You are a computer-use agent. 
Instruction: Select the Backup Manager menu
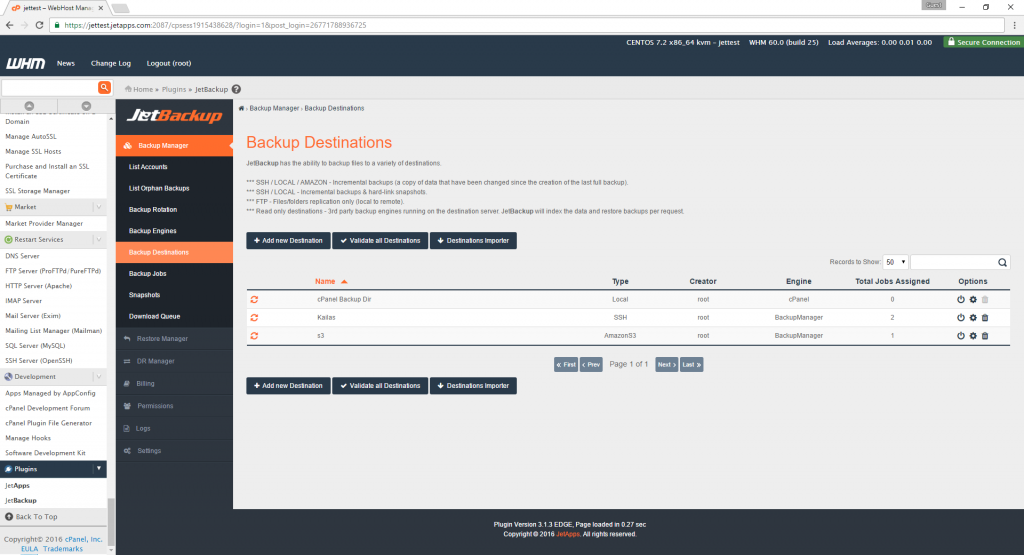pyautogui.click(x=174, y=146)
